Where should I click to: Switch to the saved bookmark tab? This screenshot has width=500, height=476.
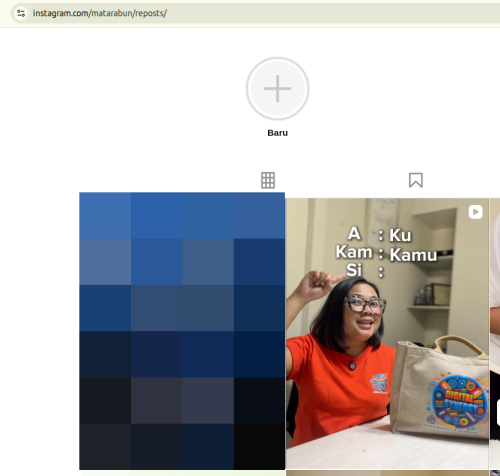[416, 180]
